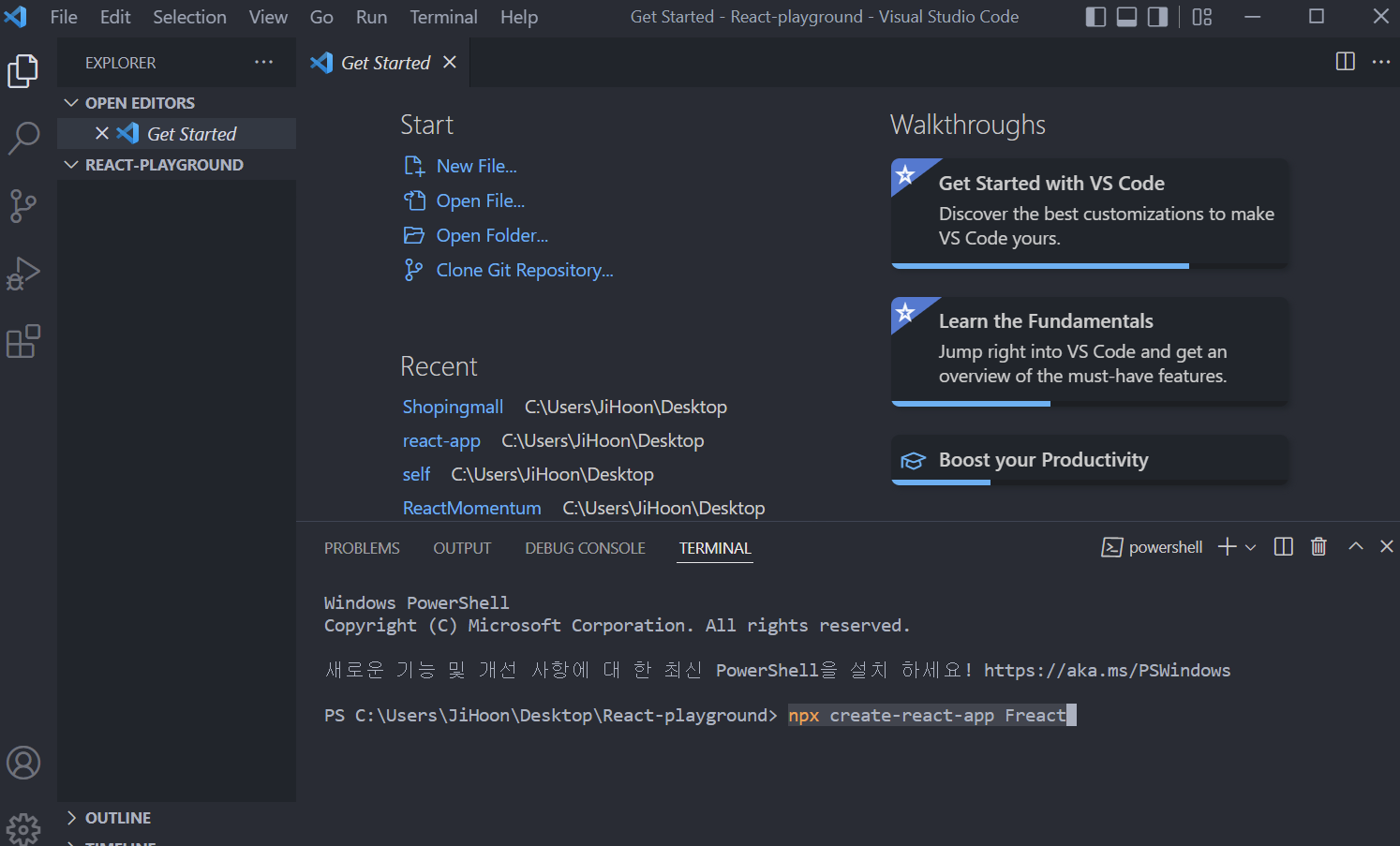The height and width of the screenshot is (846, 1400).
Task: Open recent folder react-app
Action: [441, 440]
